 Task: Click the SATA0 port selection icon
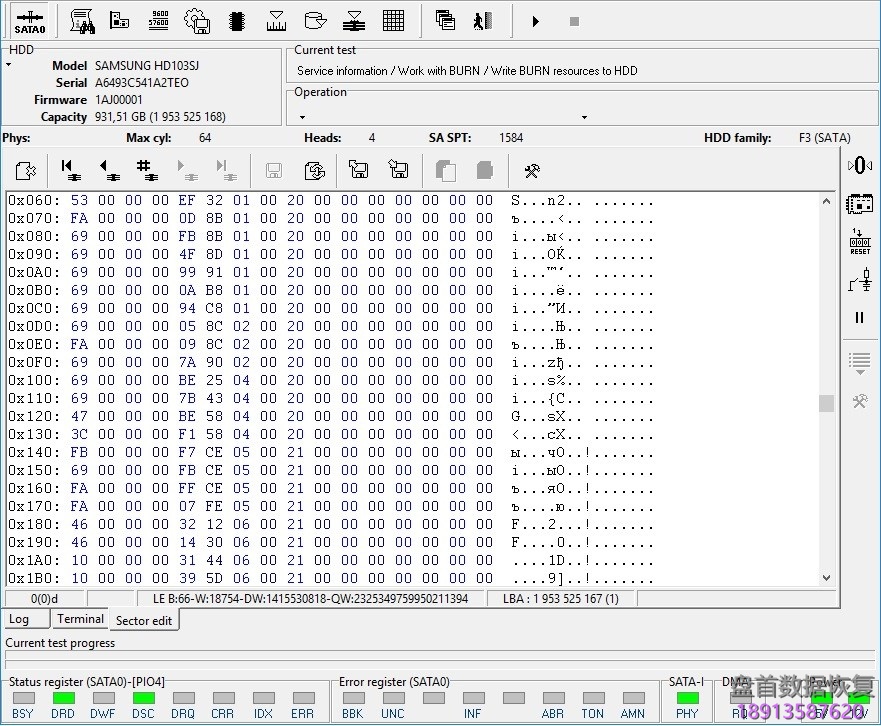pyautogui.click(x=29, y=20)
